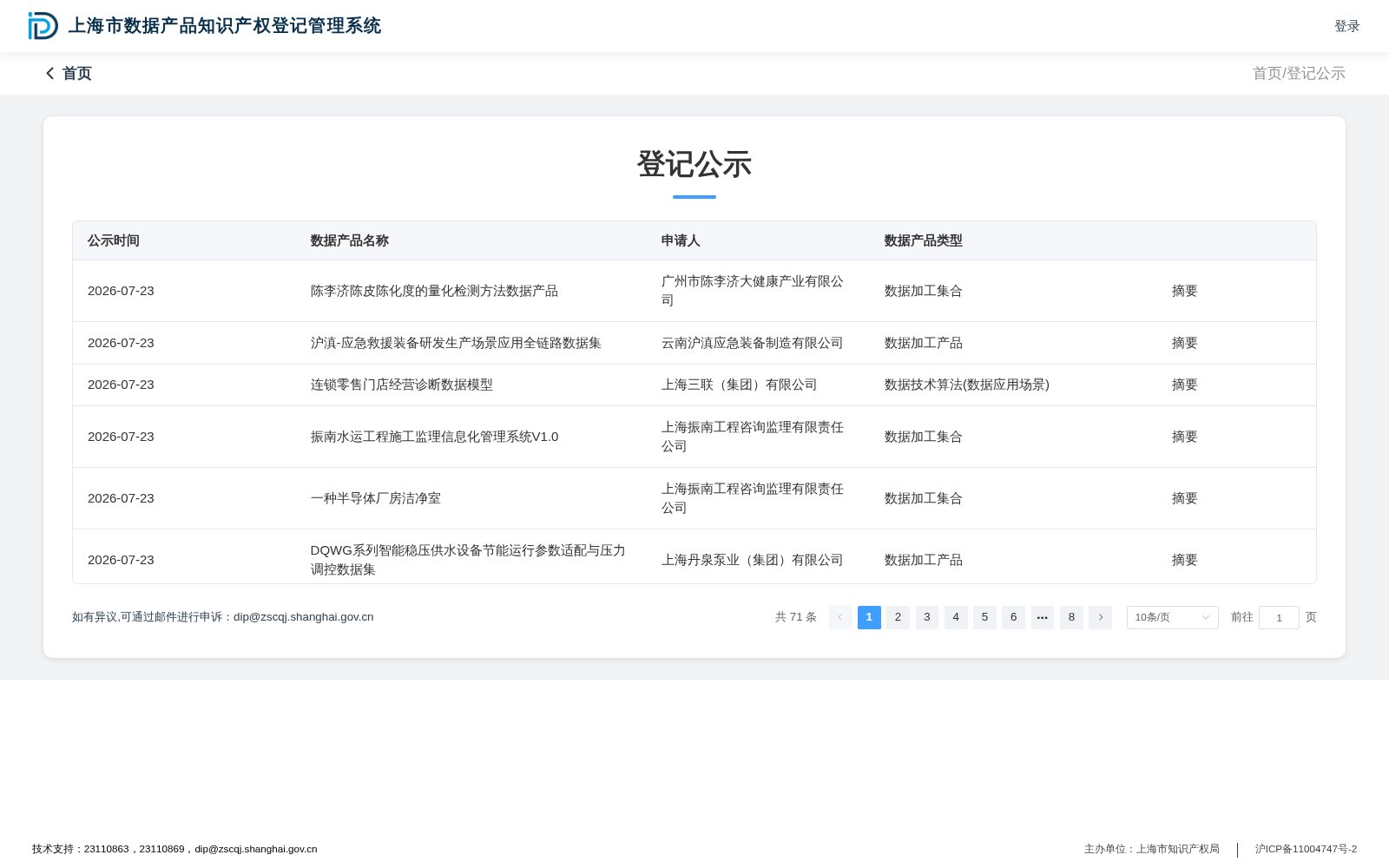Open the 10条/页 page size dropdown
Screen dimensions: 1389x868
pos(1172,617)
